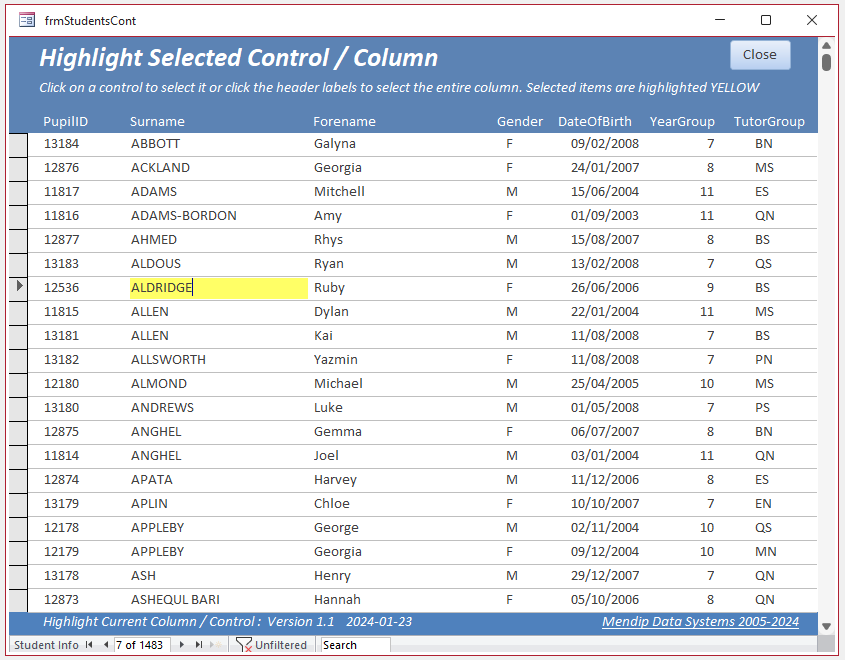845x660 pixels.
Task: Click the current-record selector beside 12536
Action: (18, 286)
